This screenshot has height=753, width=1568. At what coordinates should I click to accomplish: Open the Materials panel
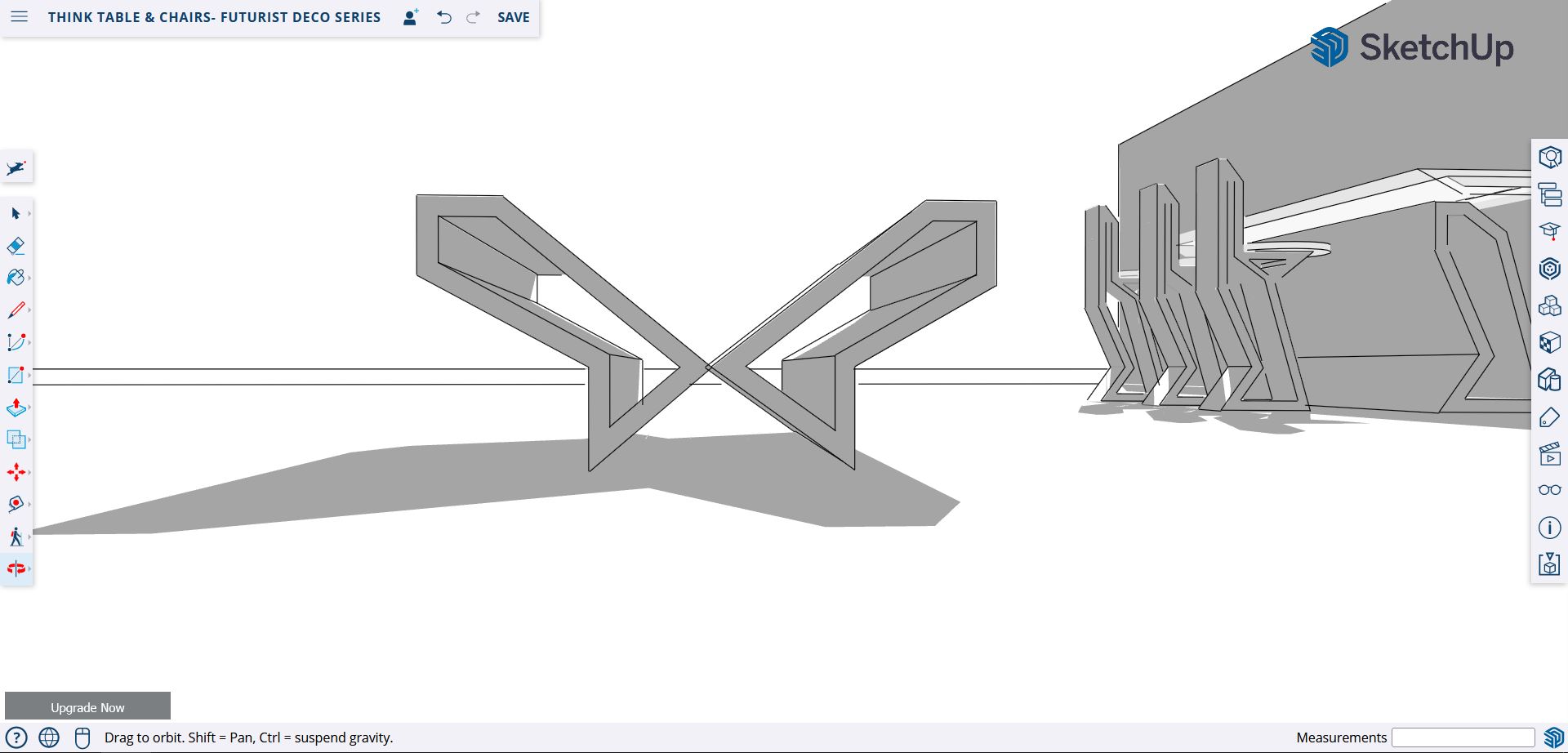pyautogui.click(x=1549, y=342)
